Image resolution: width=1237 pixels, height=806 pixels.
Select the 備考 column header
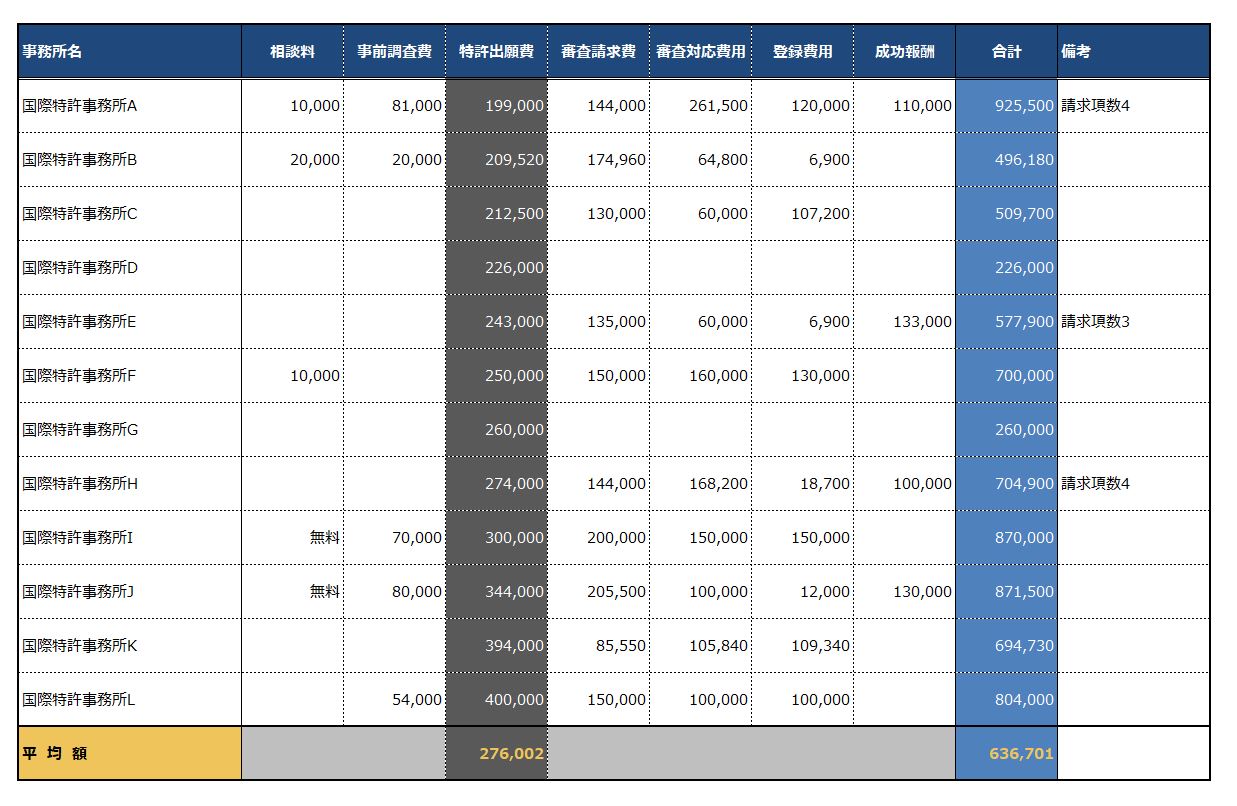tap(1134, 52)
